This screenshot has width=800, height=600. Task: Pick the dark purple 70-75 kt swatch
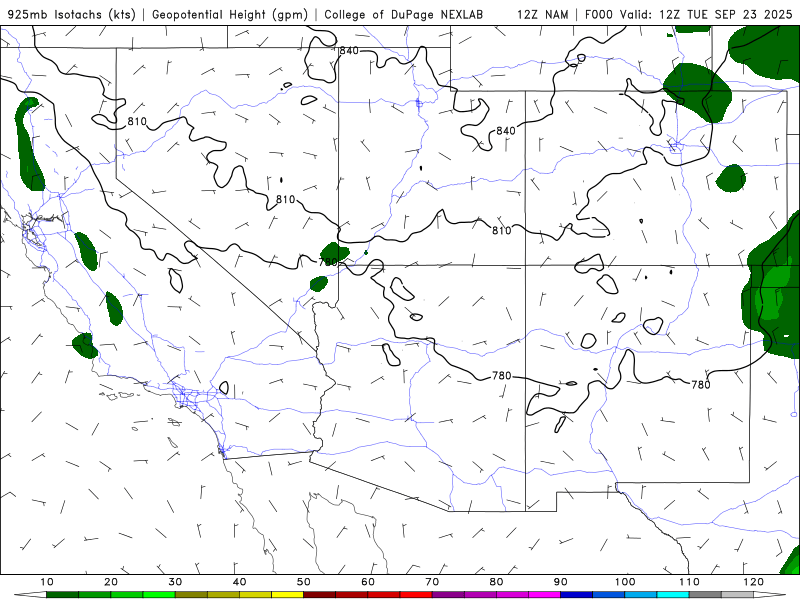448,595
